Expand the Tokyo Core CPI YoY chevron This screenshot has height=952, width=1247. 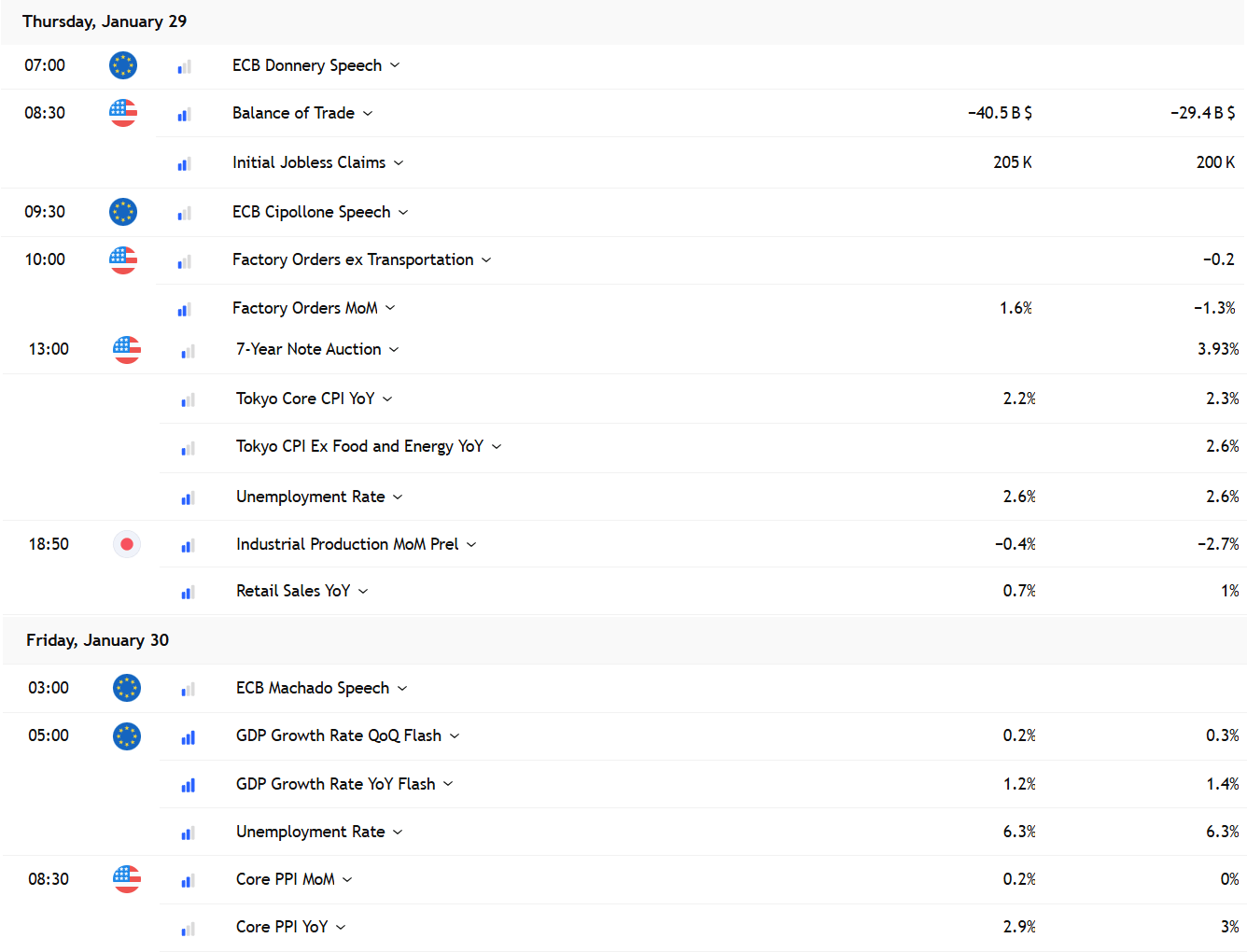[x=387, y=399]
